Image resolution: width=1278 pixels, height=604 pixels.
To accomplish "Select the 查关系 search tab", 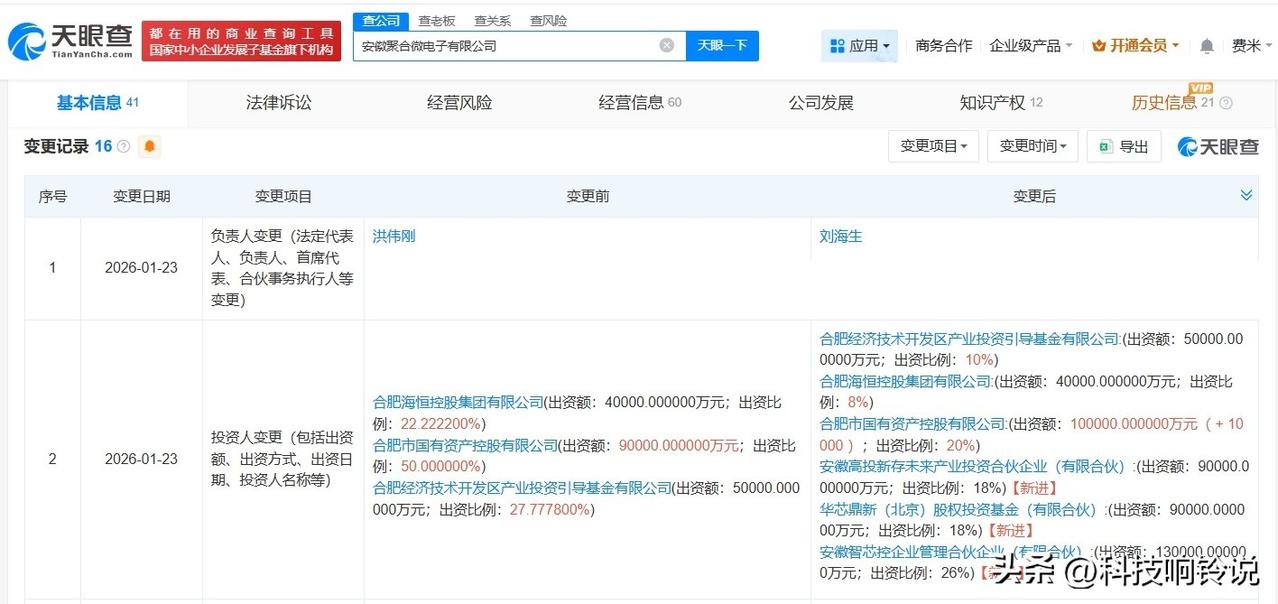I will tap(492, 21).
